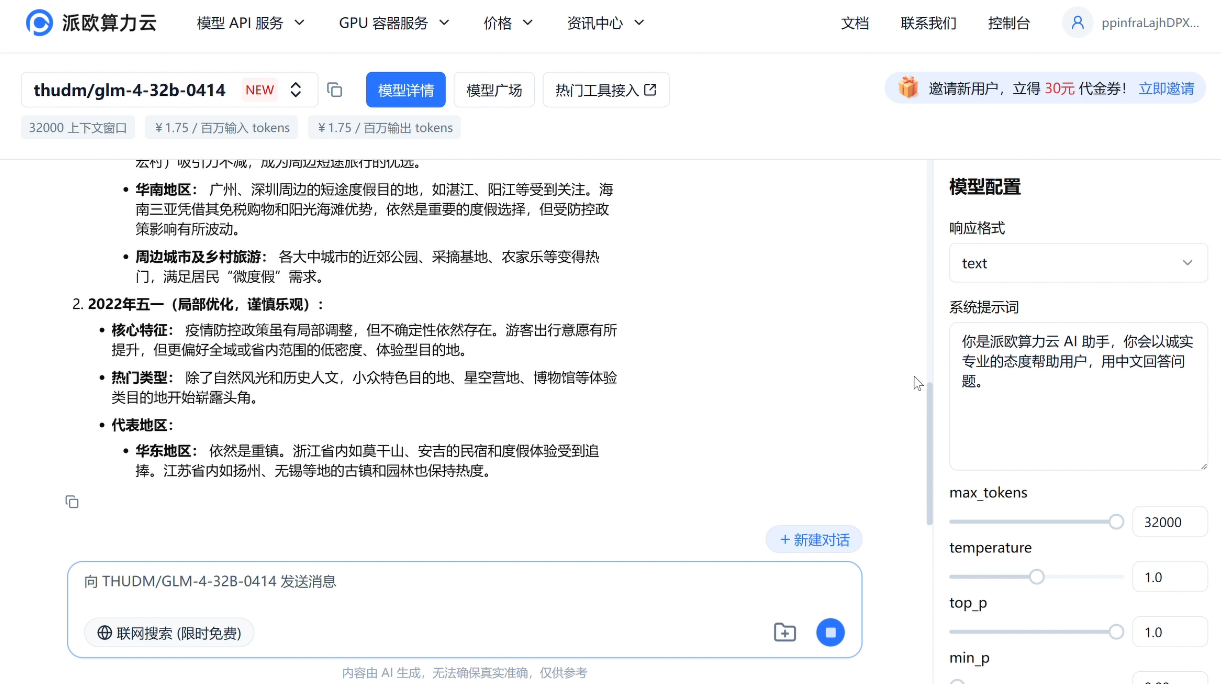The width and height of the screenshot is (1221, 684).
Task: Click the 热门类型 bullet label
Action: point(143,378)
